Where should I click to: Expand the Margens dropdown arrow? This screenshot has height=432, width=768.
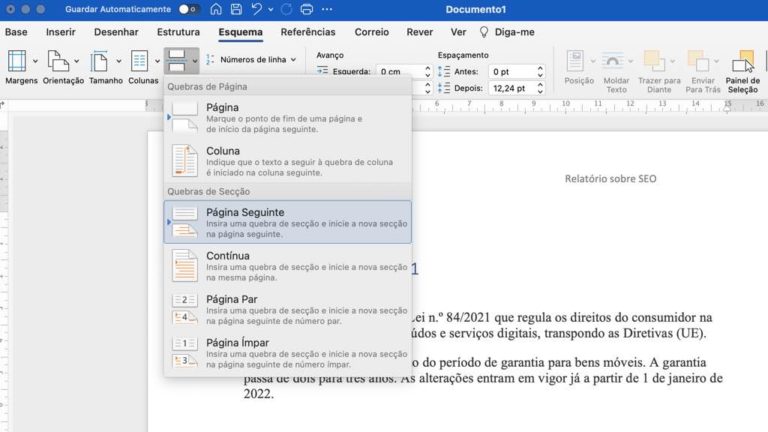pyautogui.click(x=35, y=62)
